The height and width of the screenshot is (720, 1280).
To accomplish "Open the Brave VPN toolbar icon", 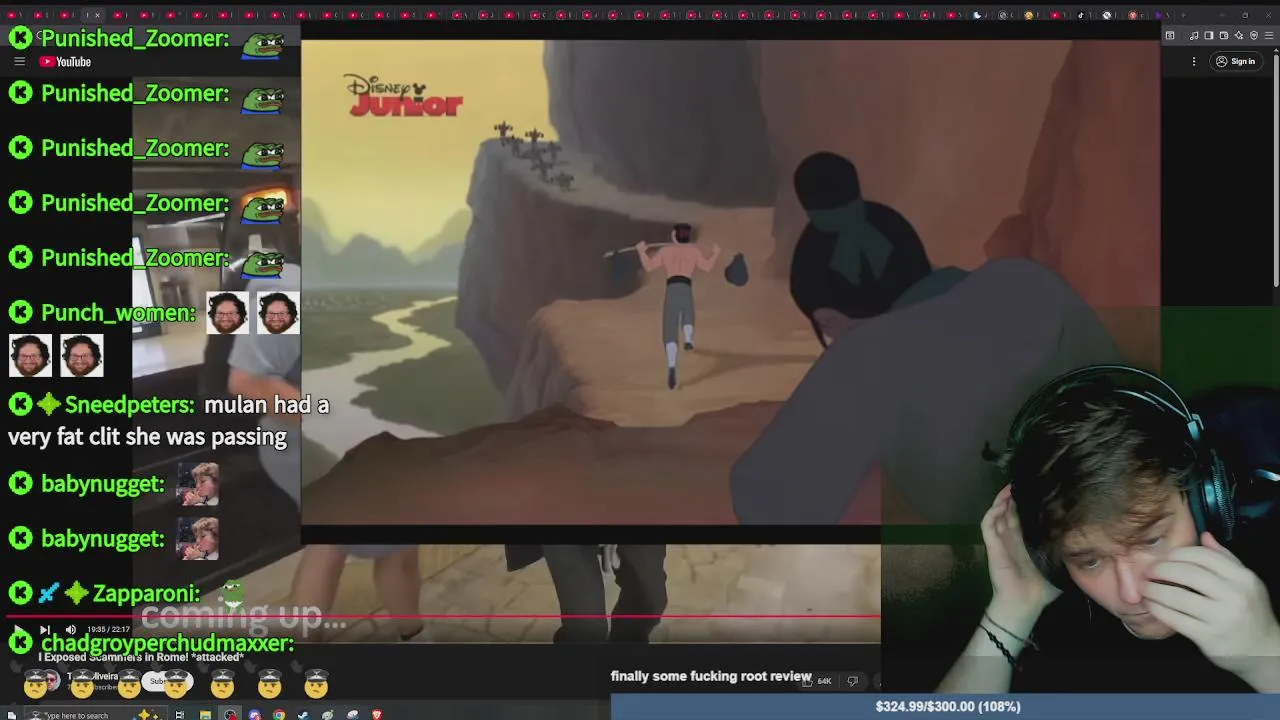I will tap(1254, 36).
